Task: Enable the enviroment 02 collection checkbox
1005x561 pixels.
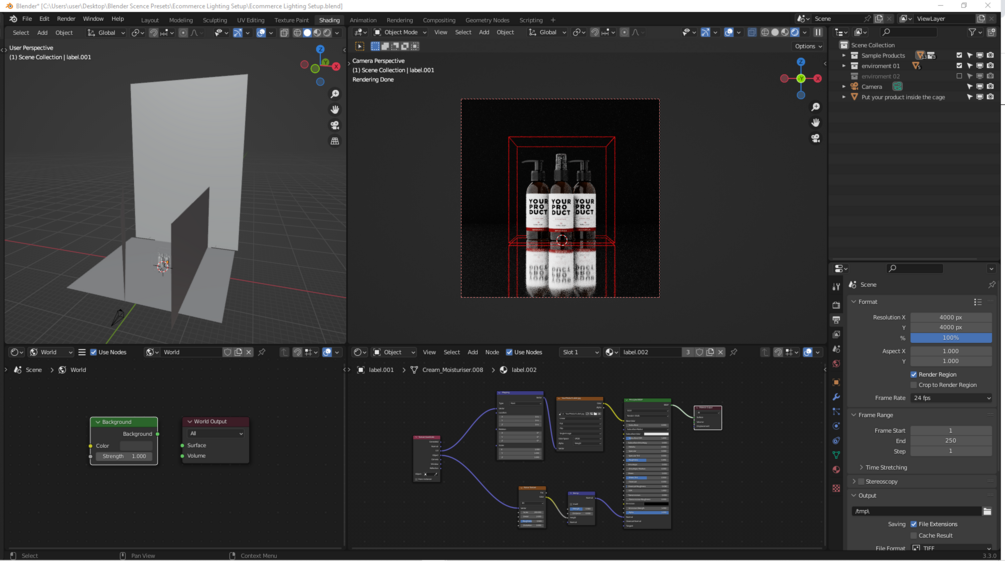Action: click(959, 76)
